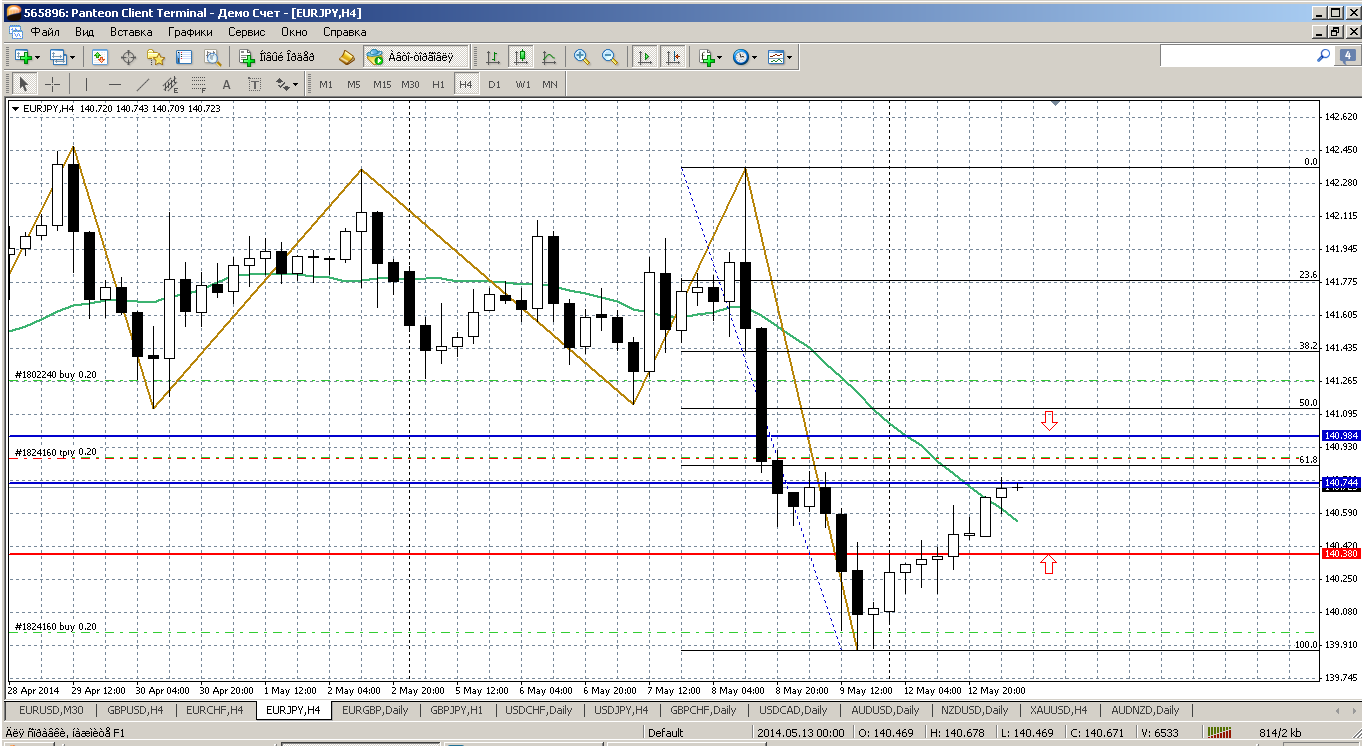Click the Zoom In magnifier icon
This screenshot has height=746, width=1368.
pos(581,58)
